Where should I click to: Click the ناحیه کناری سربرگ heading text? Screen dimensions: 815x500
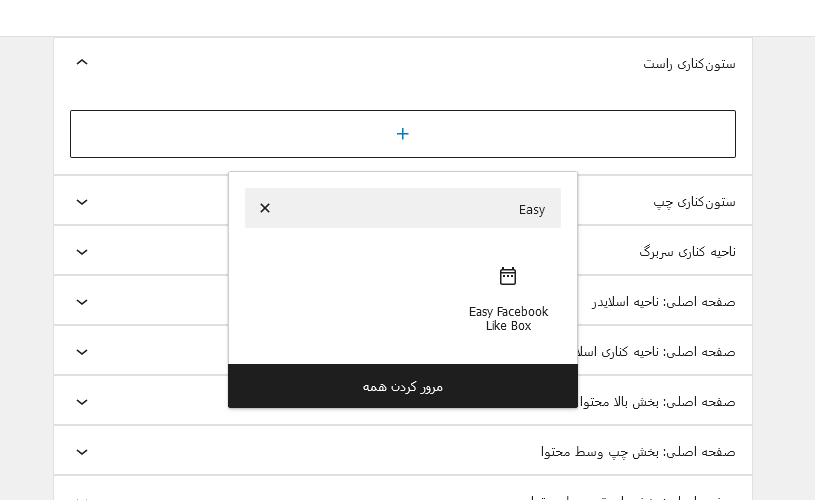tap(687, 252)
